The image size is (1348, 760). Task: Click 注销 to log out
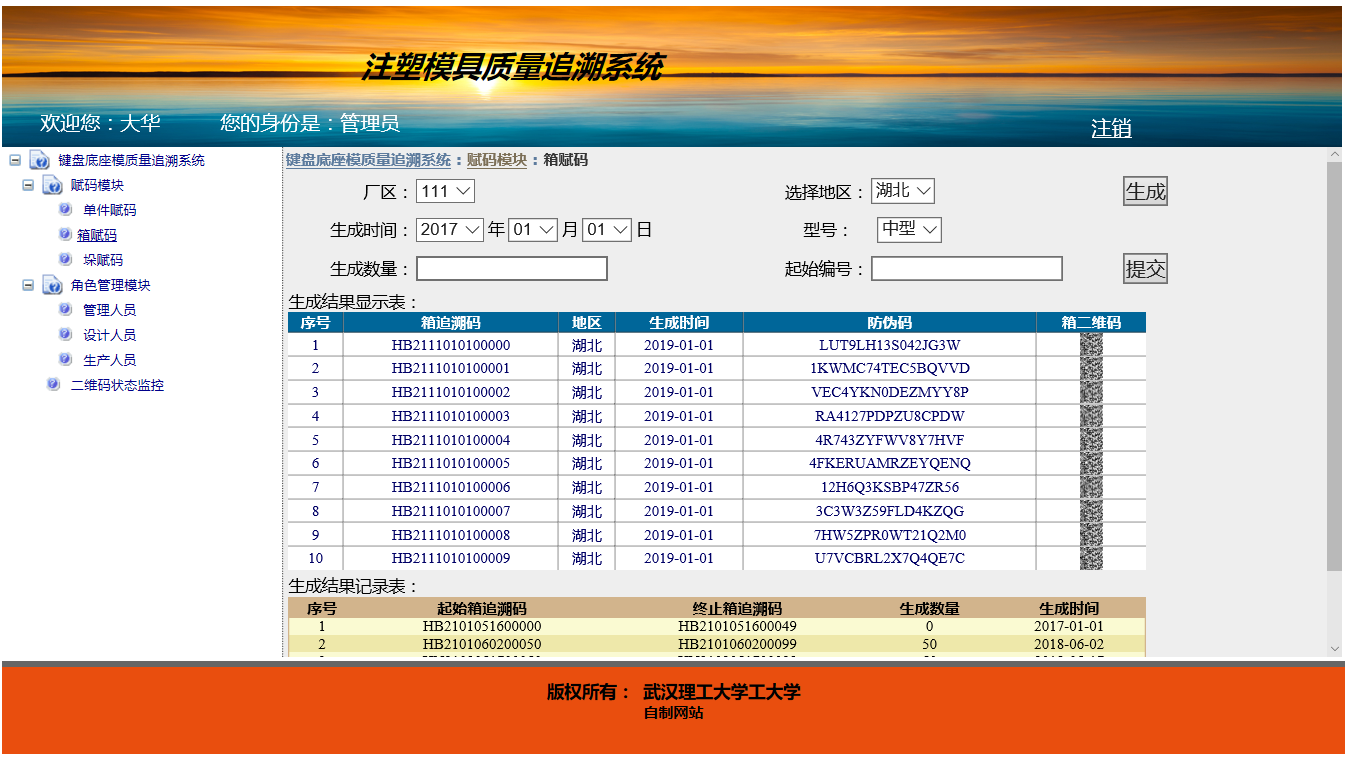click(1111, 128)
